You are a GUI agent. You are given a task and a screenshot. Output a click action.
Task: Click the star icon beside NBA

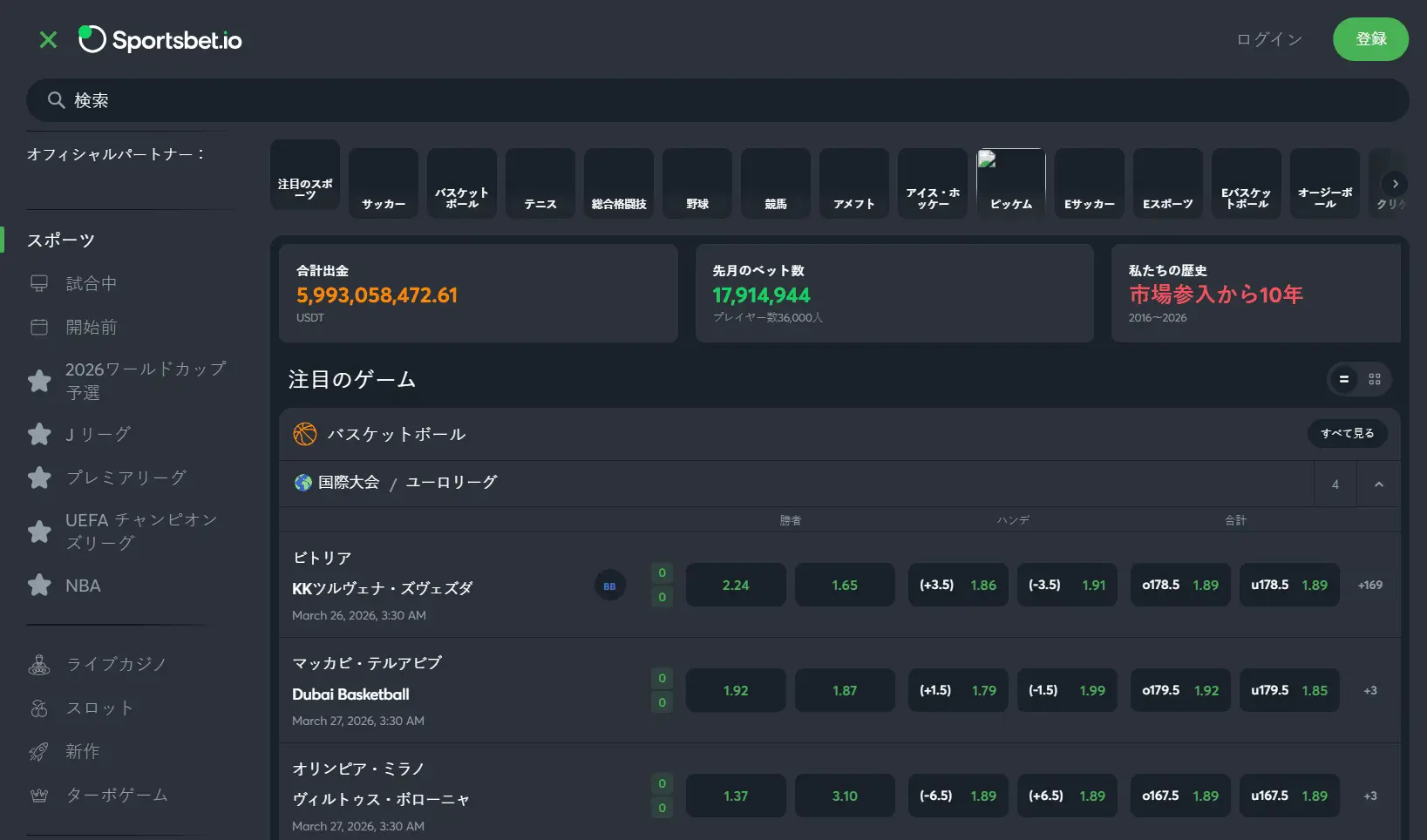pos(39,586)
